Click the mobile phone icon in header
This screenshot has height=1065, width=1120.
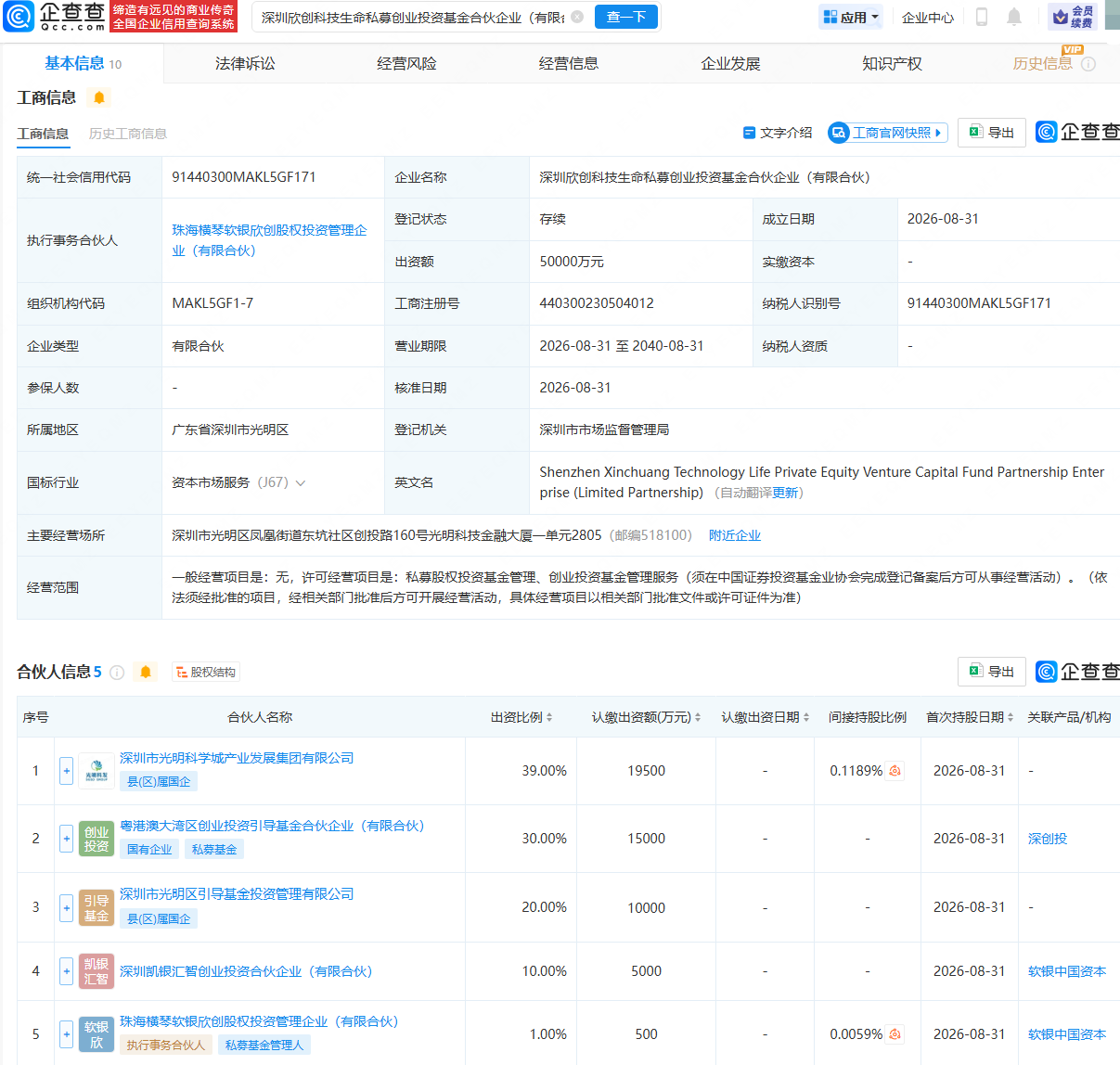[x=982, y=17]
